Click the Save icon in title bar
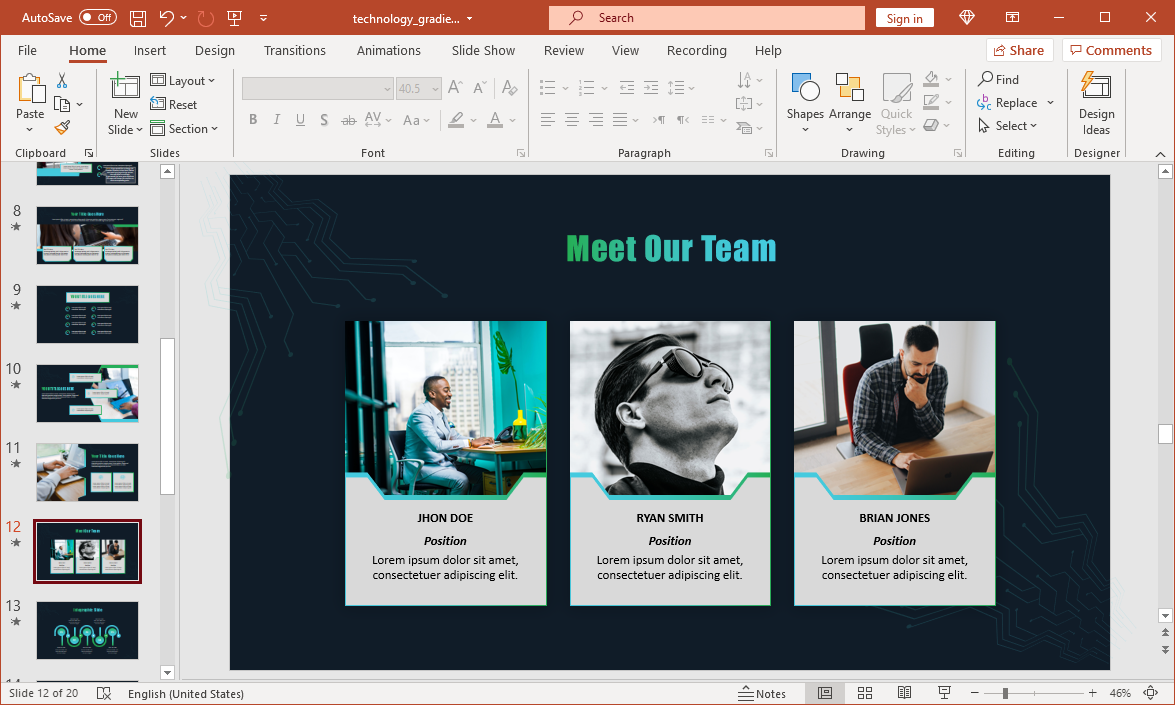Image resolution: width=1175 pixels, height=705 pixels. [x=138, y=18]
